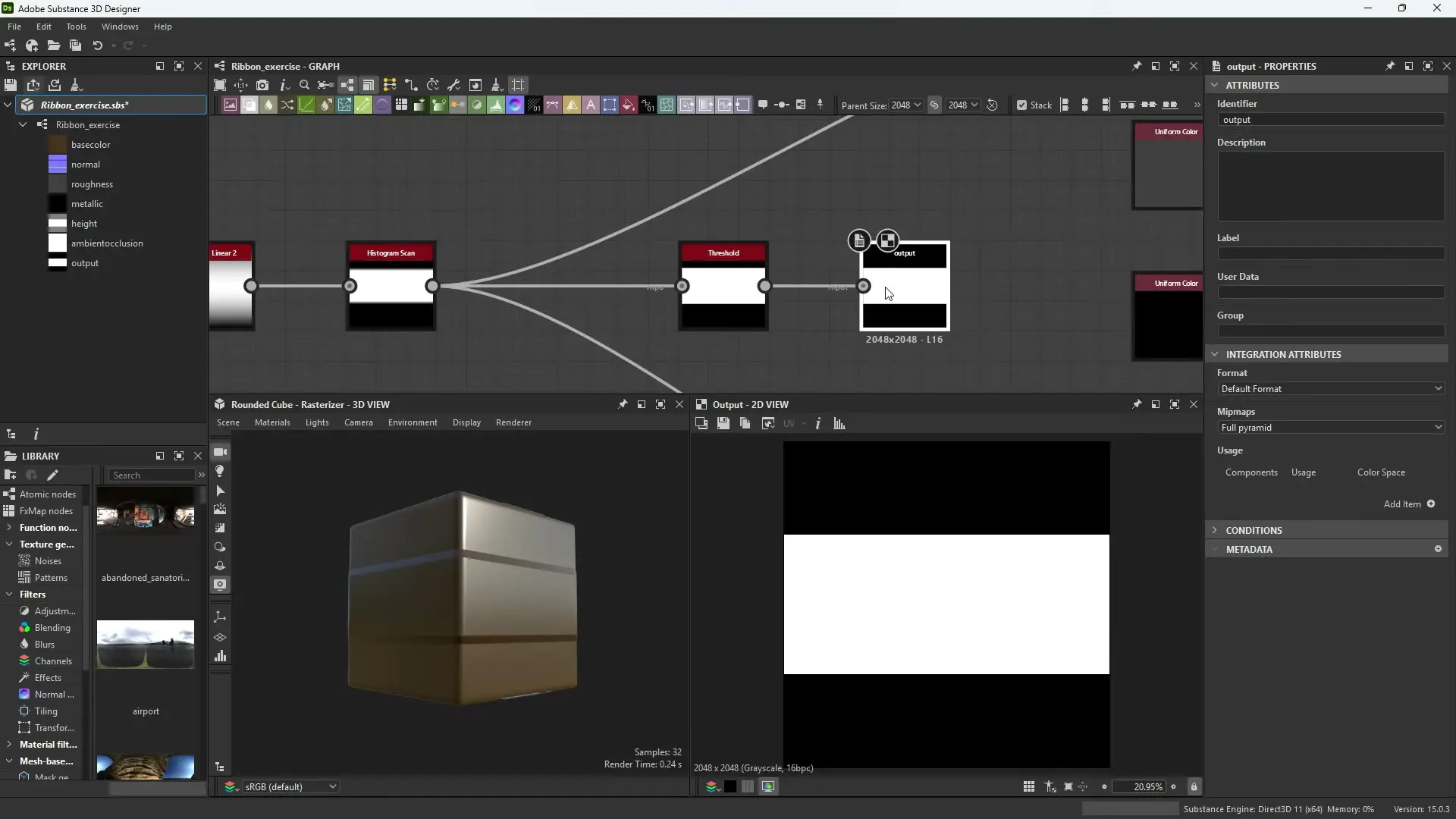The height and width of the screenshot is (819, 1456).
Task: Open search in the graph toolbar
Action: point(304,85)
